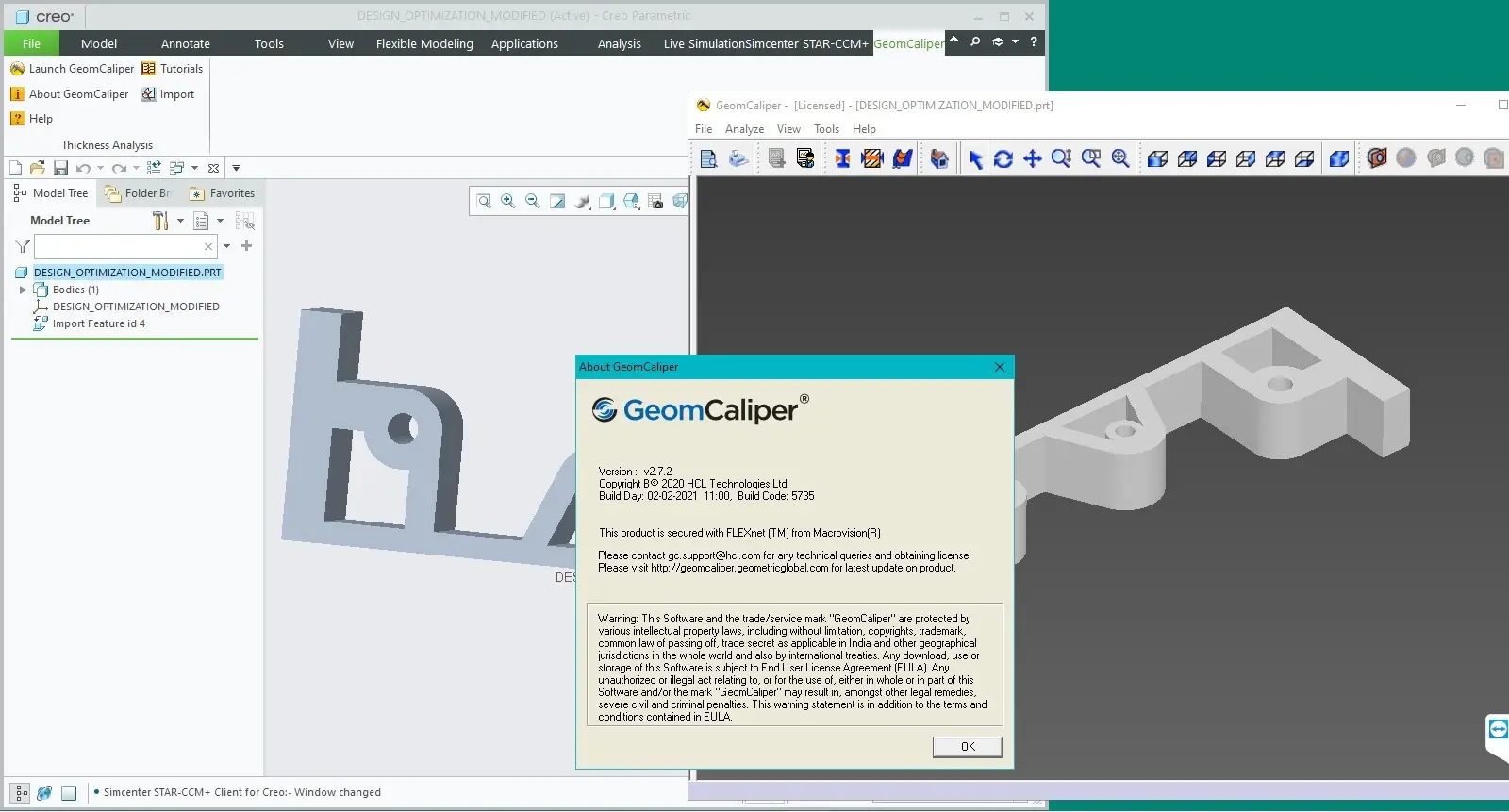Click About GeomCaliper ribbon button
Viewport: 1509px width, 812px height.
pos(70,94)
